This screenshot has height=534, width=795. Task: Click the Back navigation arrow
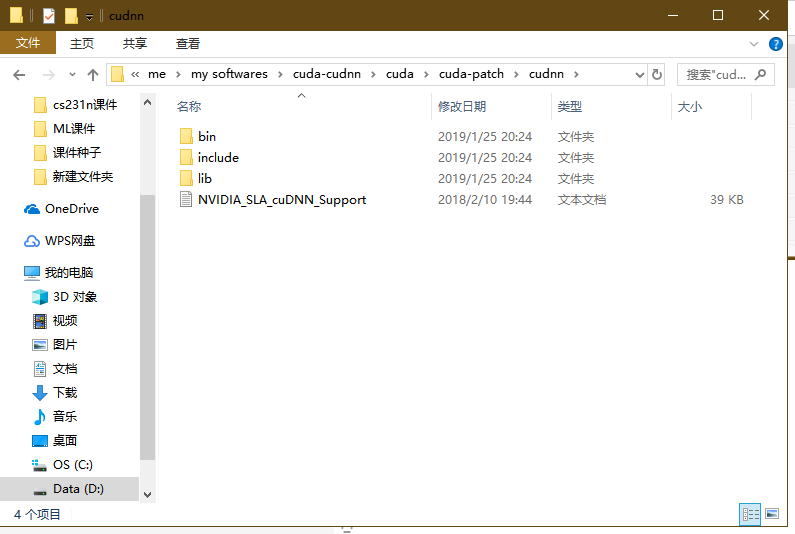(x=19, y=75)
